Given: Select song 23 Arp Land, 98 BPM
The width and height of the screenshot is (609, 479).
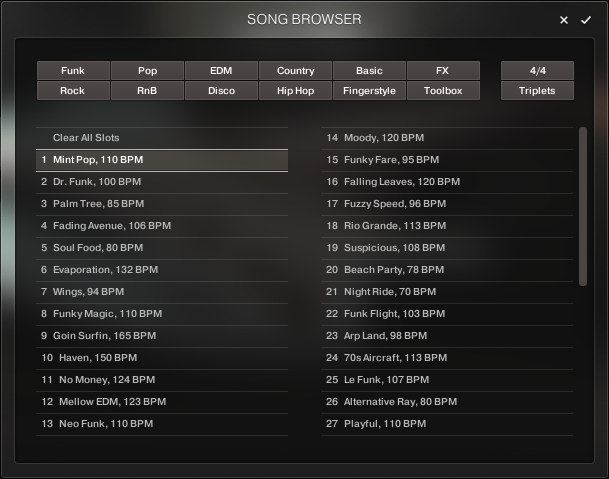Looking at the screenshot, I should click(x=447, y=336).
